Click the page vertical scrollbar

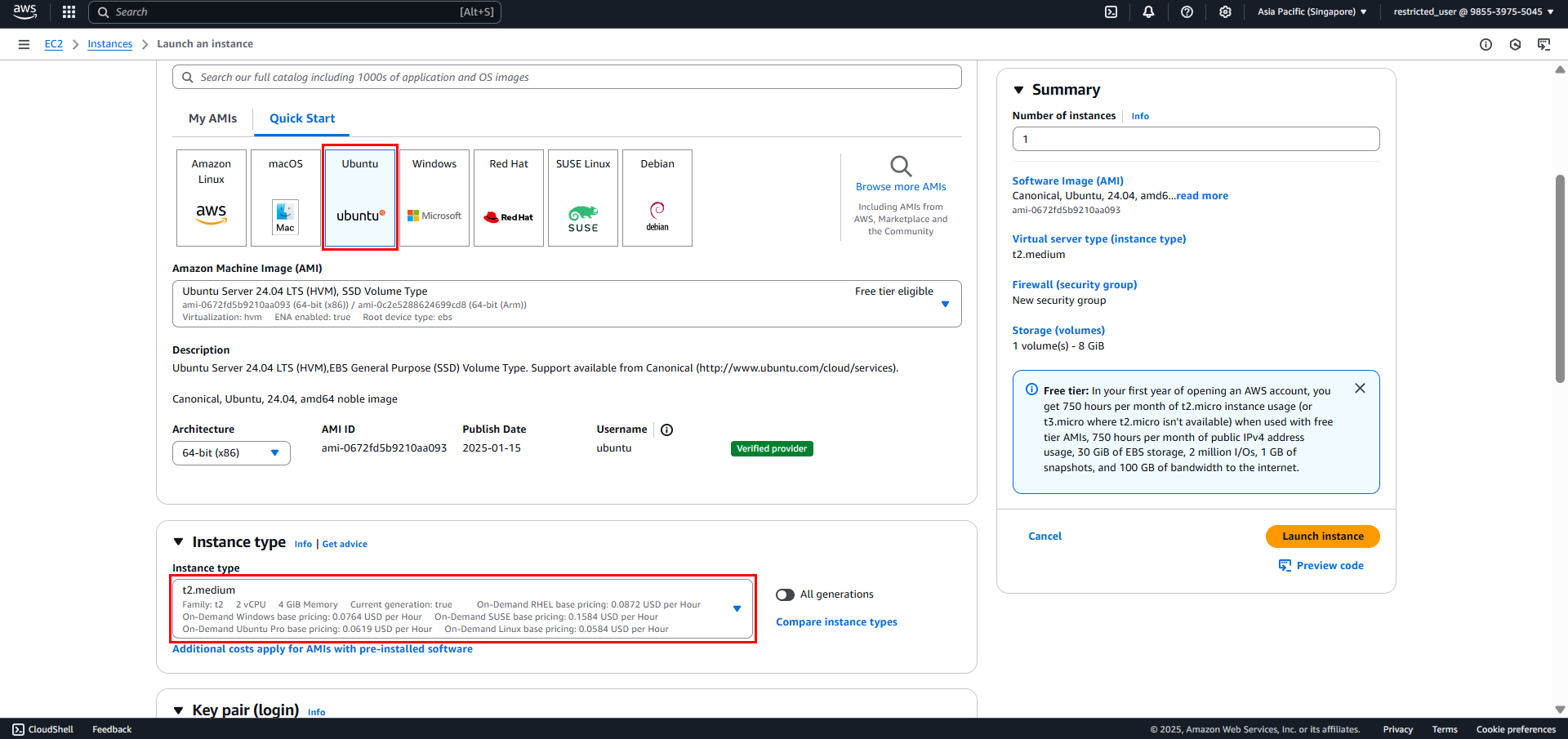pos(1560,278)
